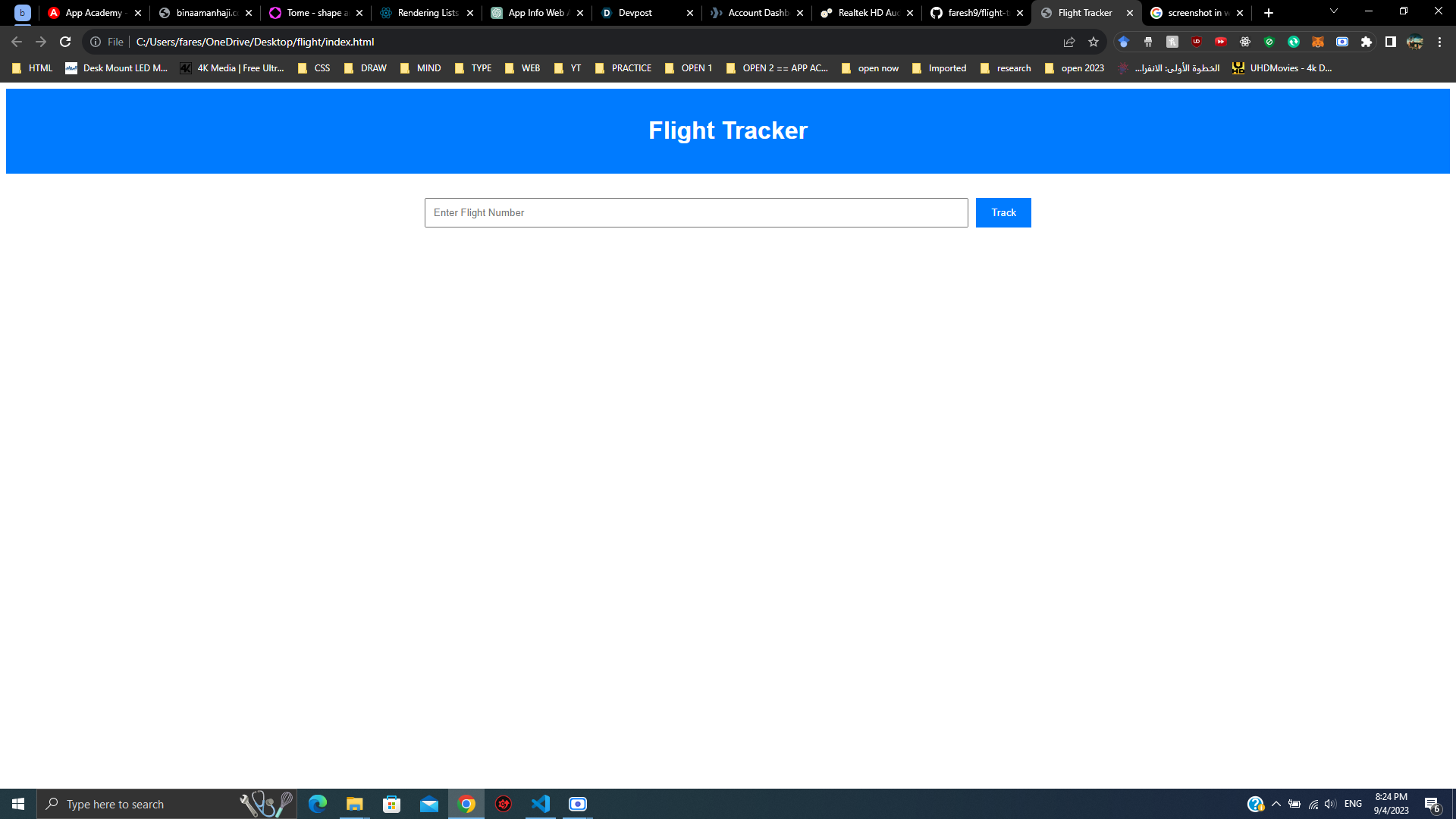Image resolution: width=1456 pixels, height=819 pixels.
Task: Close the App Academy tab
Action: tap(138, 13)
